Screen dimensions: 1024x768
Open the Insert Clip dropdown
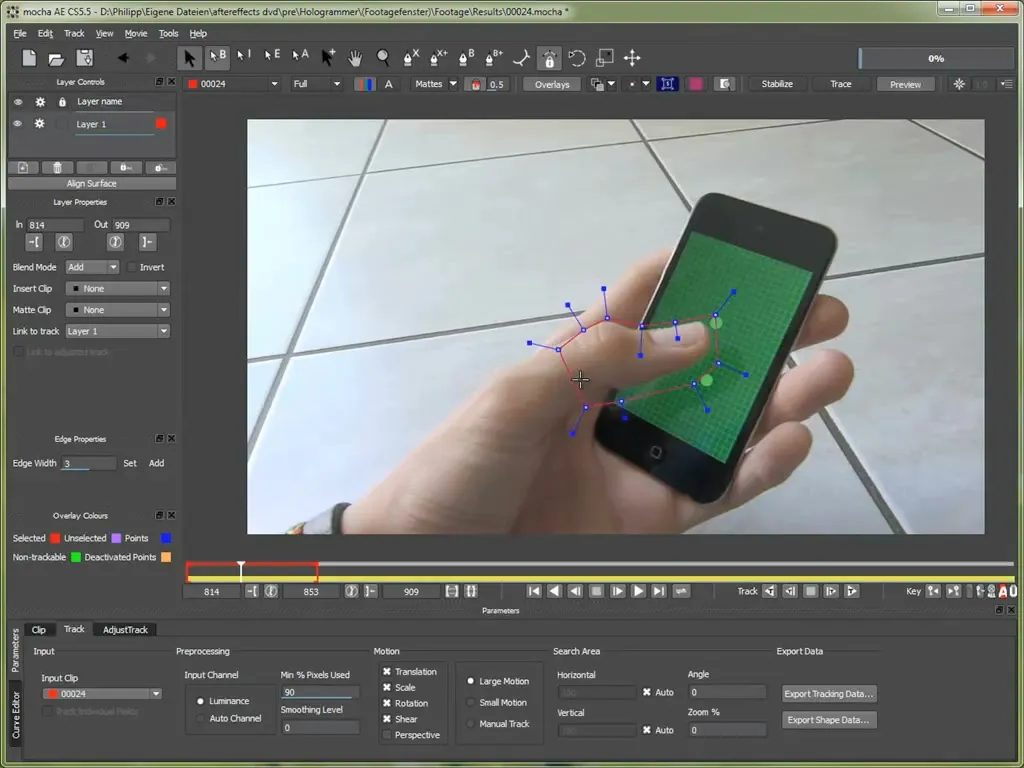117,289
